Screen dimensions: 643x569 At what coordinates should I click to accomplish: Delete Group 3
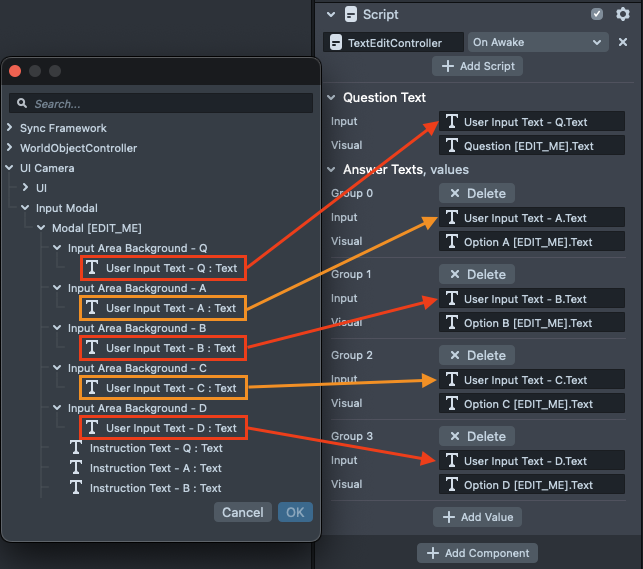(x=477, y=436)
